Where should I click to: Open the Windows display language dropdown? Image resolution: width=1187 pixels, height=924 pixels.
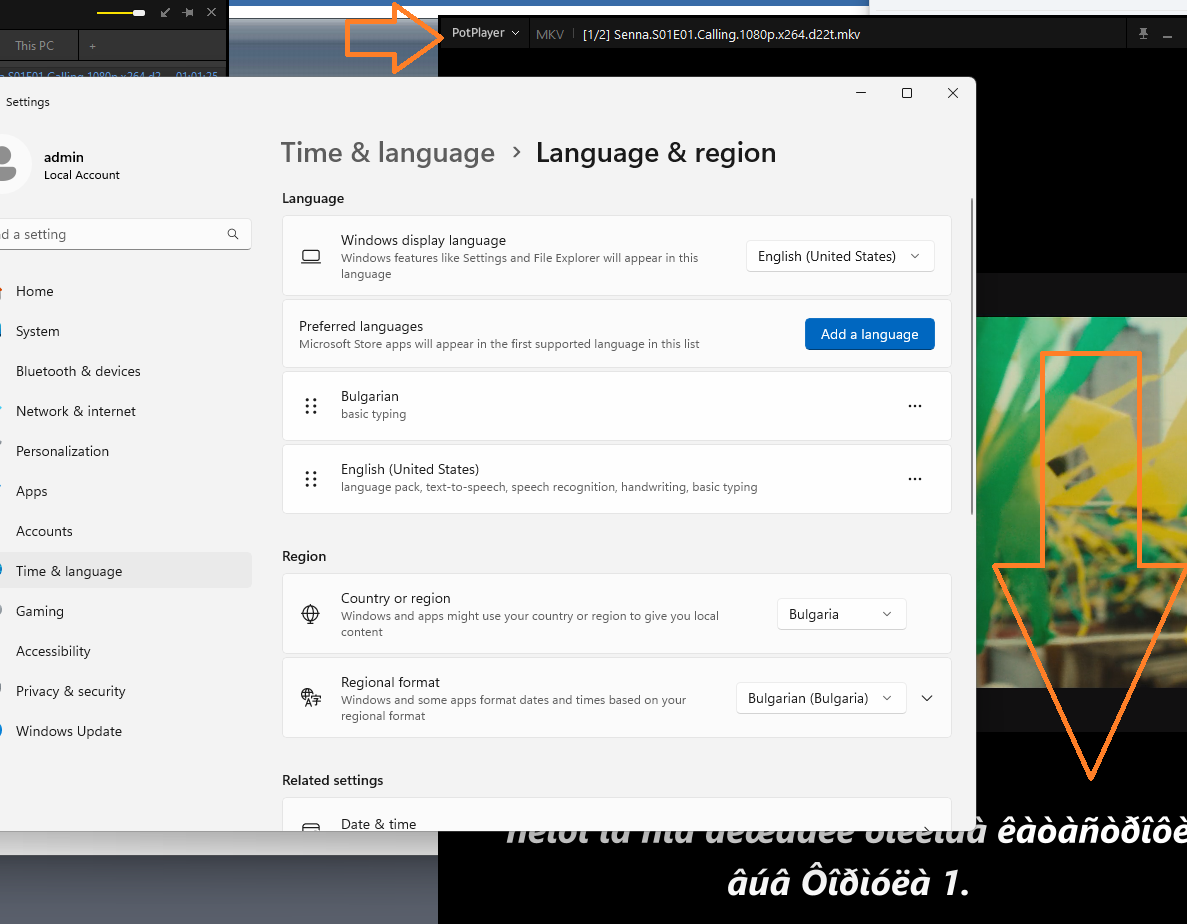[839, 256]
